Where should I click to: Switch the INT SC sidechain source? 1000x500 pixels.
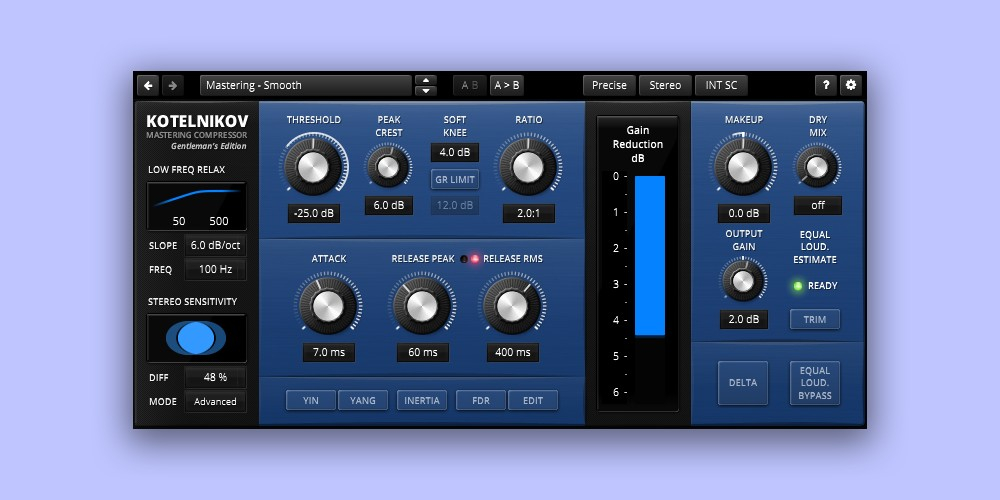tap(721, 85)
